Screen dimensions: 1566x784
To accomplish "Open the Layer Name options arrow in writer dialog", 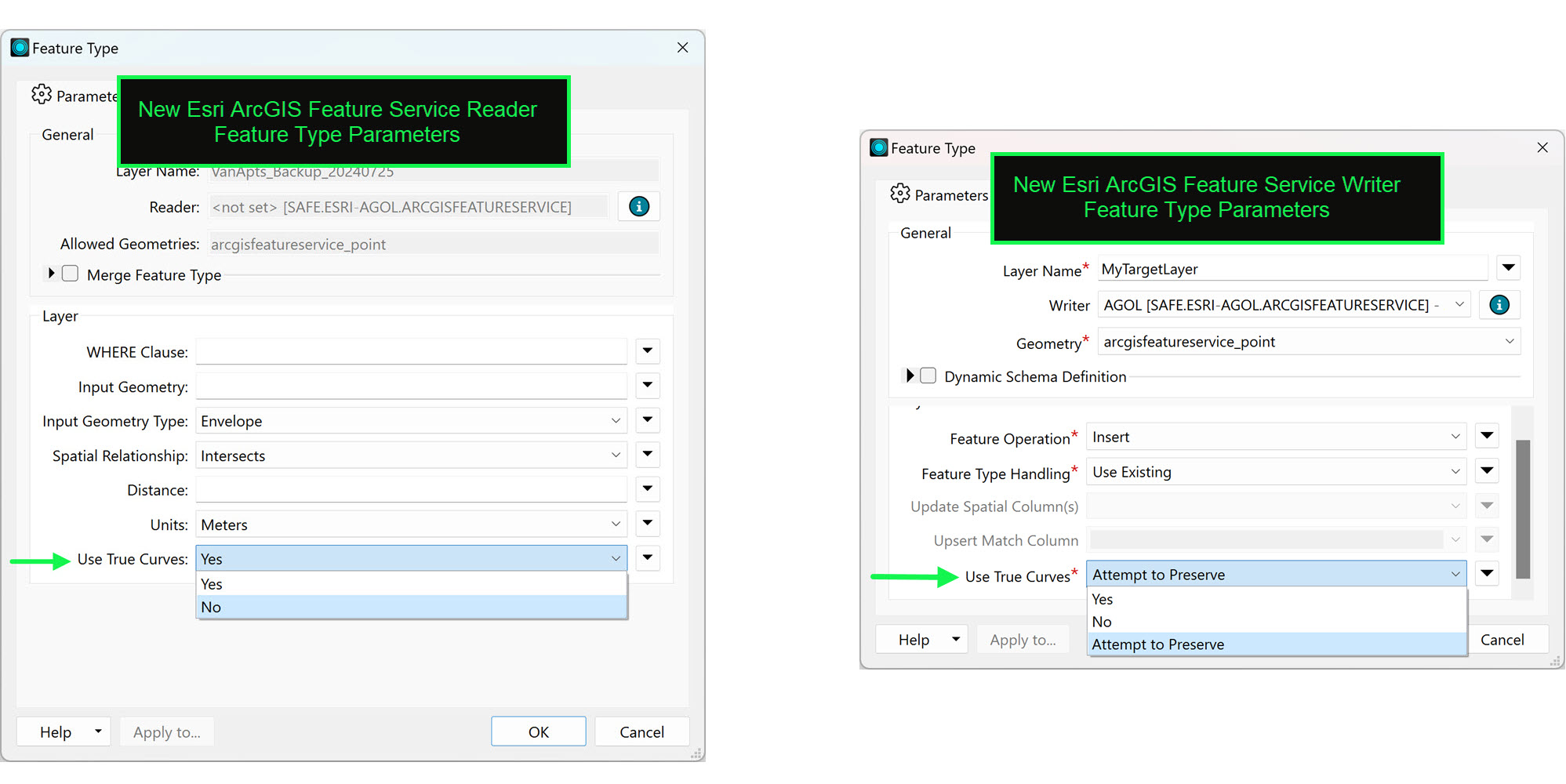I will (1508, 268).
